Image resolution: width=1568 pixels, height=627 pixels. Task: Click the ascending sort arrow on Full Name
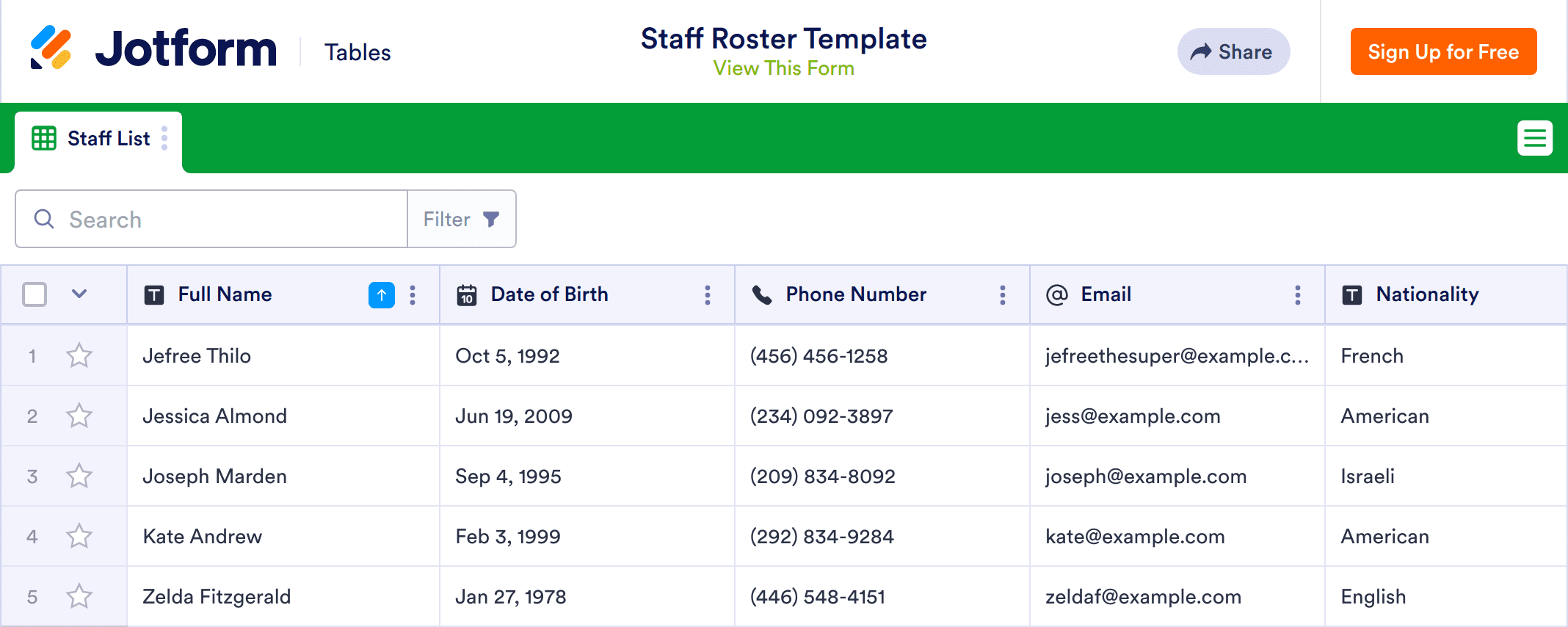tap(381, 295)
